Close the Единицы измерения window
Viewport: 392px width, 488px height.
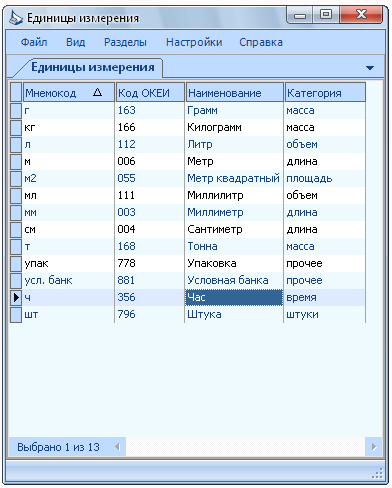tap(361, 15)
